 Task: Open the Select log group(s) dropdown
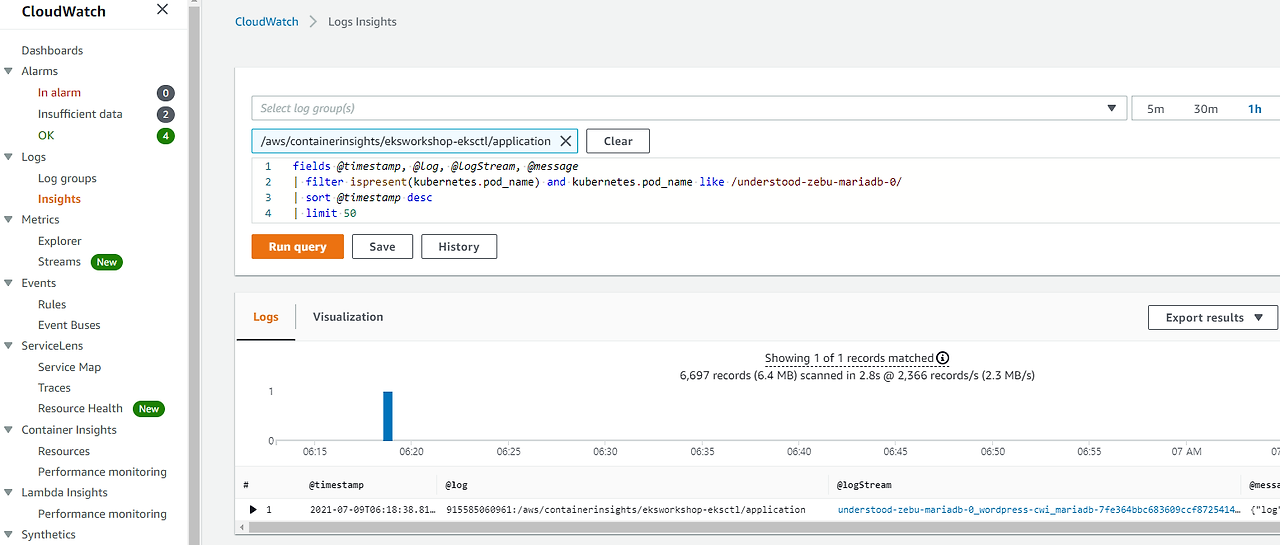pyautogui.click(x=688, y=108)
